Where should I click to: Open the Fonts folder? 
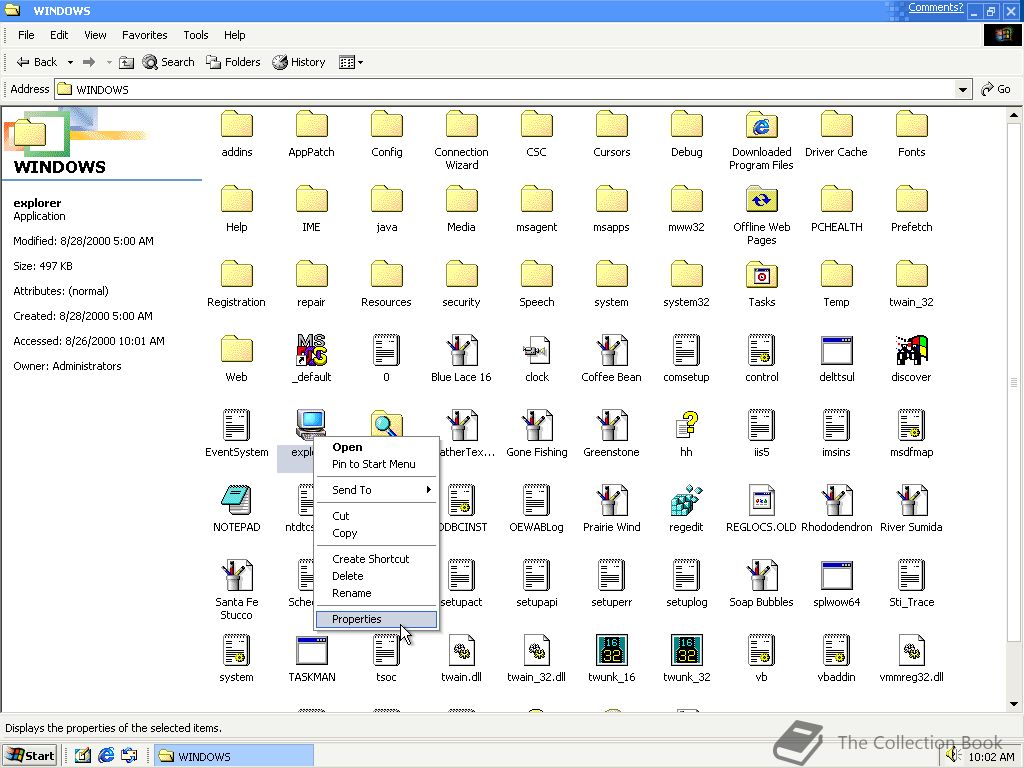(911, 125)
